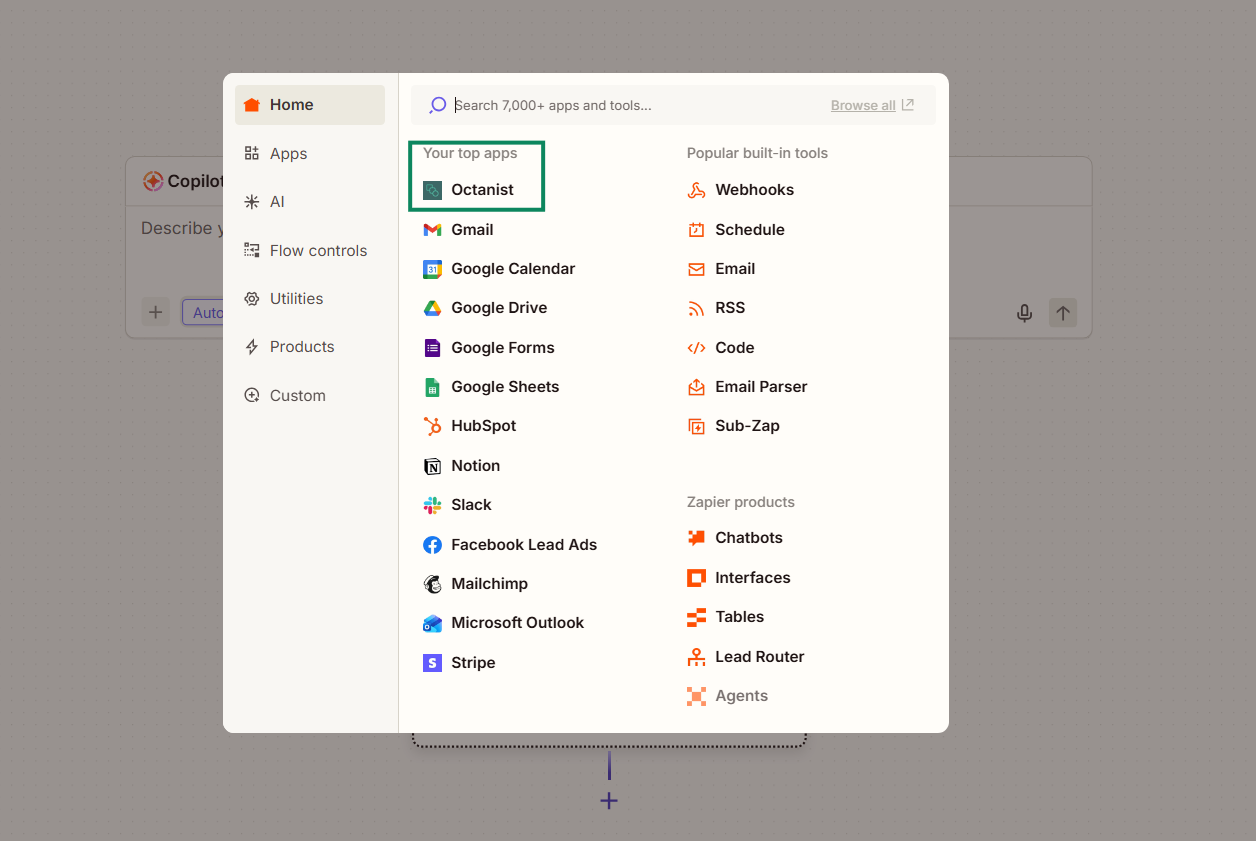Open the RSS built-in tool
This screenshot has height=841, width=1256.
point(729,308)
